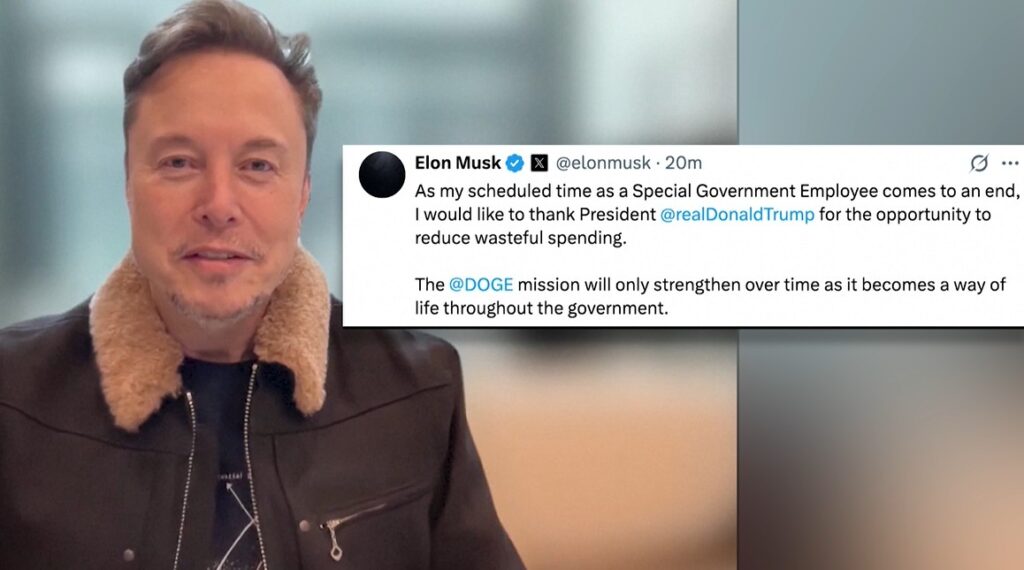Screen dimensions: 1024x570
Task: Open the Elon Musk display name
Action: tap(458, 163)
